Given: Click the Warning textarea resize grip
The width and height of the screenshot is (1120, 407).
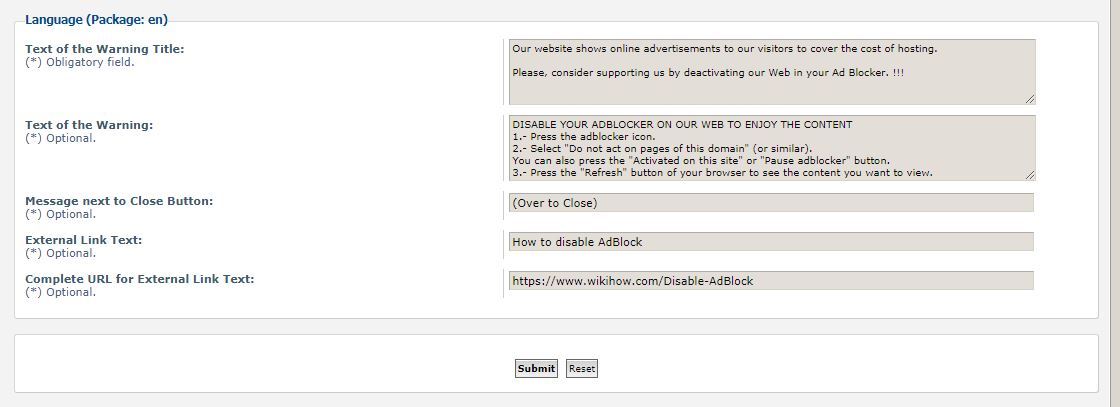Looking at the screenshot, I should tap(1029, 174).
